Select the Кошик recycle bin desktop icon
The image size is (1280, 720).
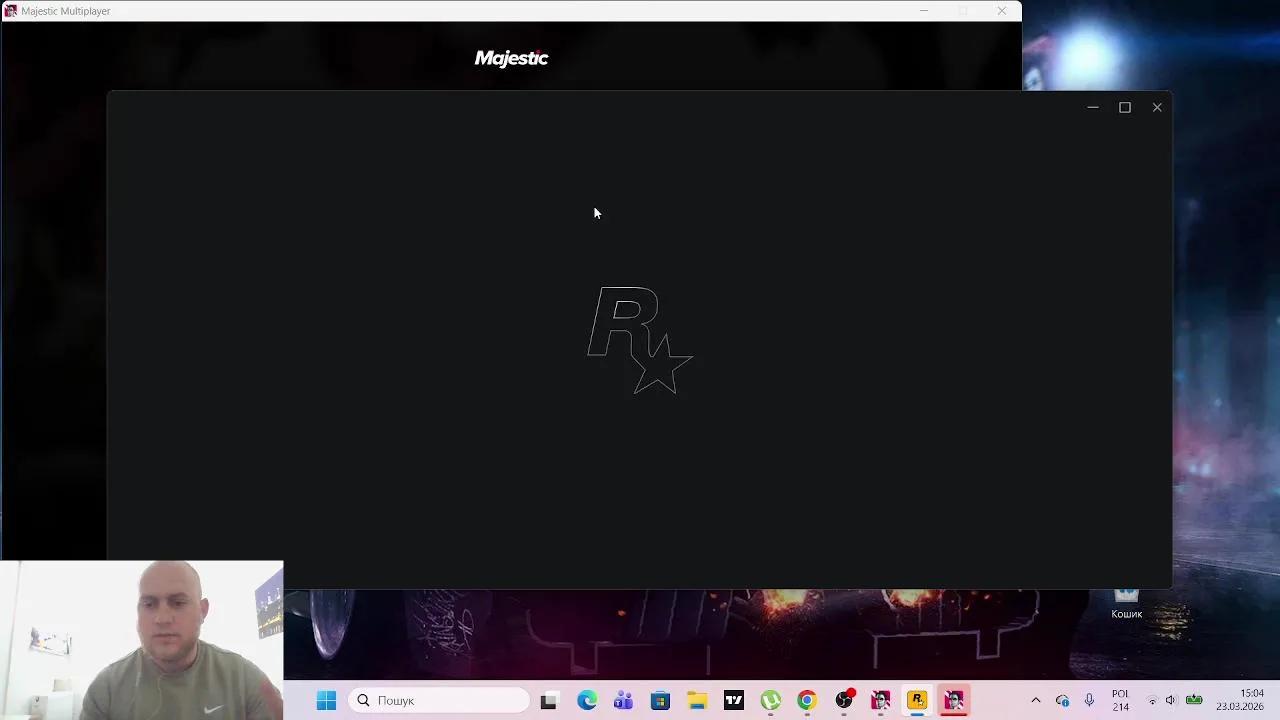point(1126,604)
